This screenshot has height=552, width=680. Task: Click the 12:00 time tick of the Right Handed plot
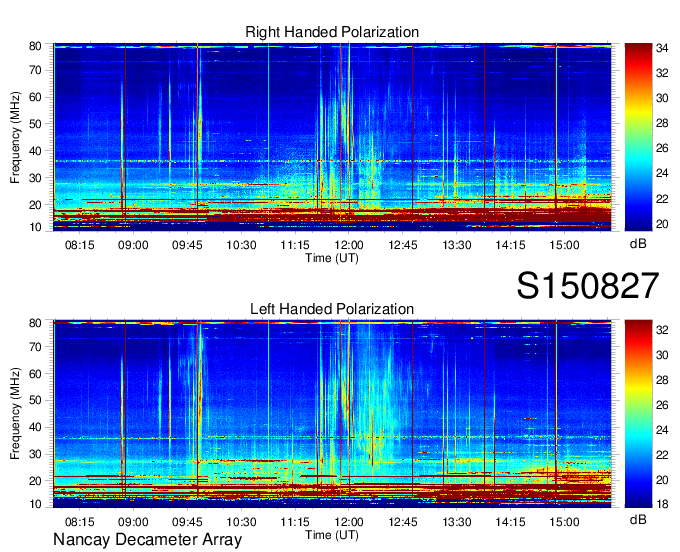(349, 245)
